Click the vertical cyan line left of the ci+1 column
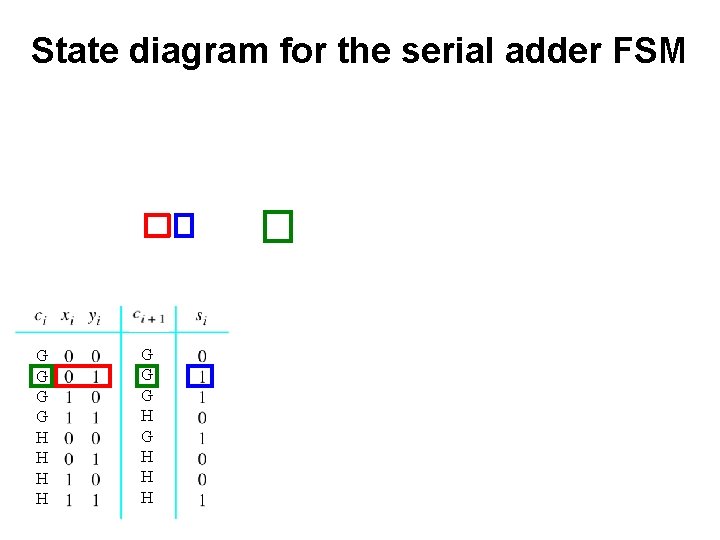720x540 pixels. coord(121,412)
